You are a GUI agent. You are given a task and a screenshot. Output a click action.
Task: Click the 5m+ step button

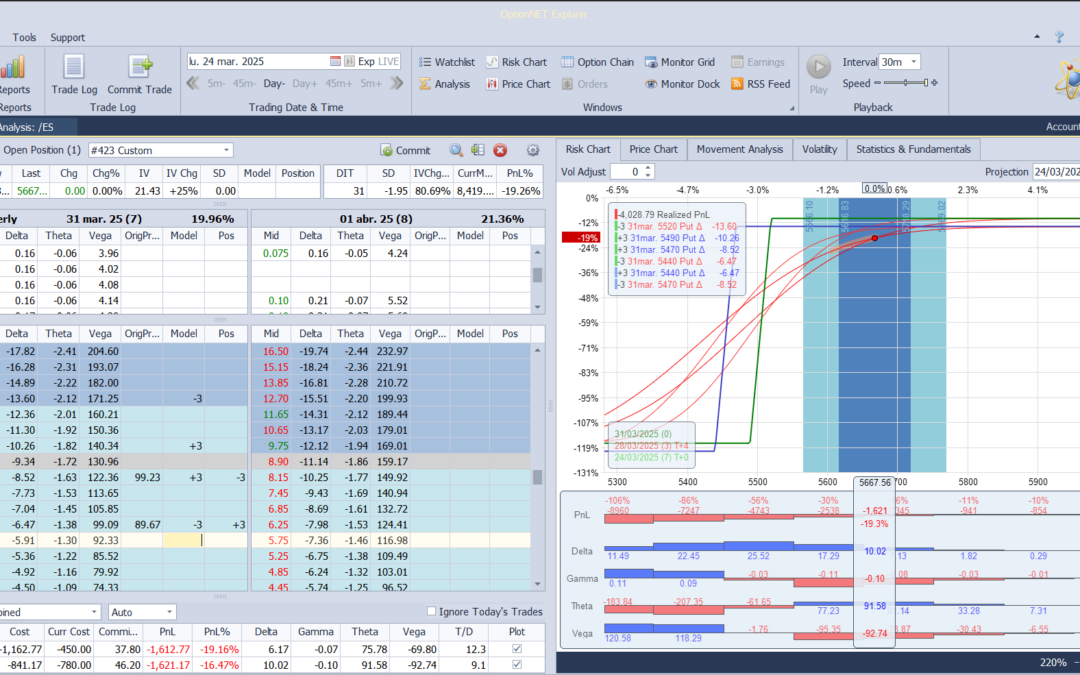click(x=371, y=83)
